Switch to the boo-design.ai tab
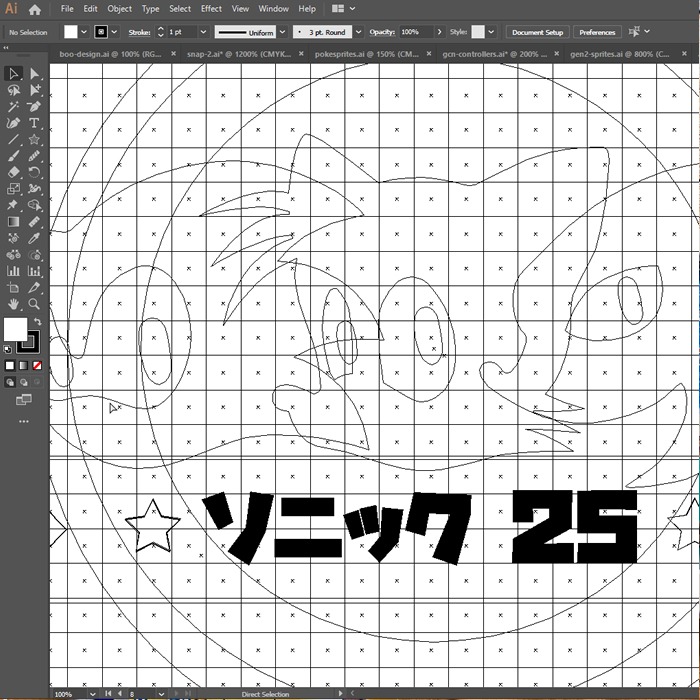Screen dimensions: 700x700 110,54
